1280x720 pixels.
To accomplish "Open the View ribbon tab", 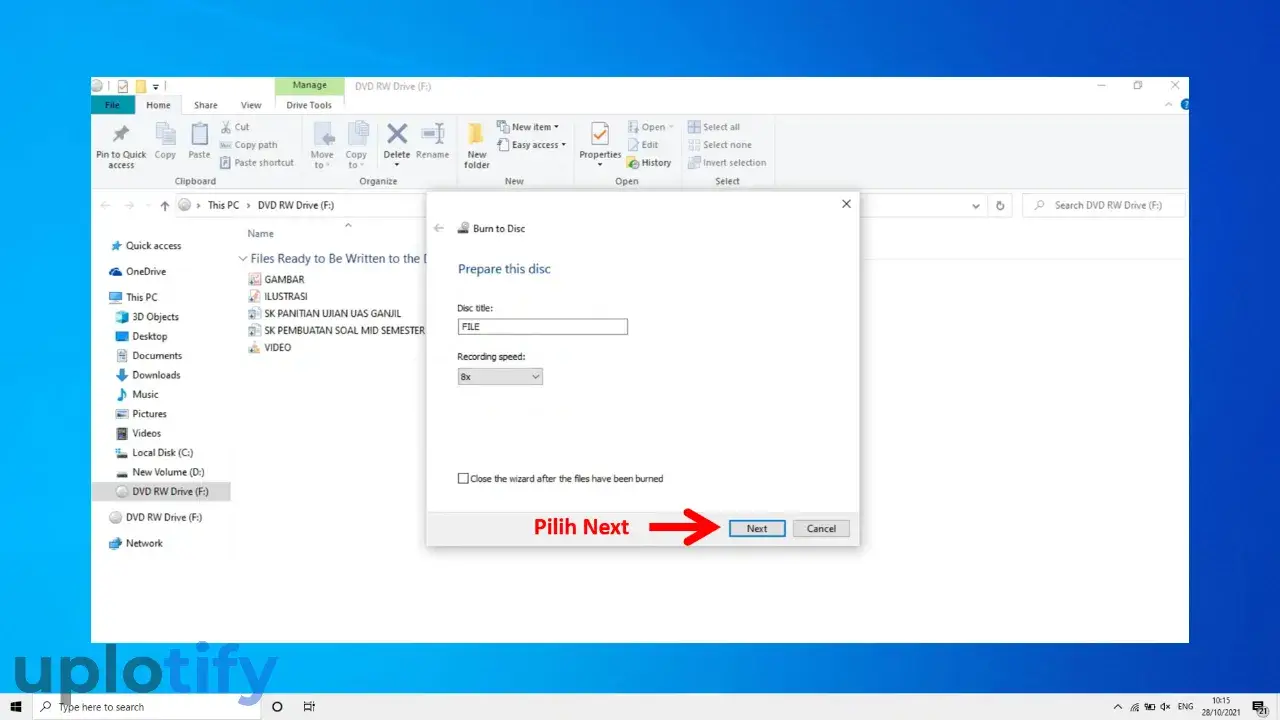I will [x=251, y=105].
